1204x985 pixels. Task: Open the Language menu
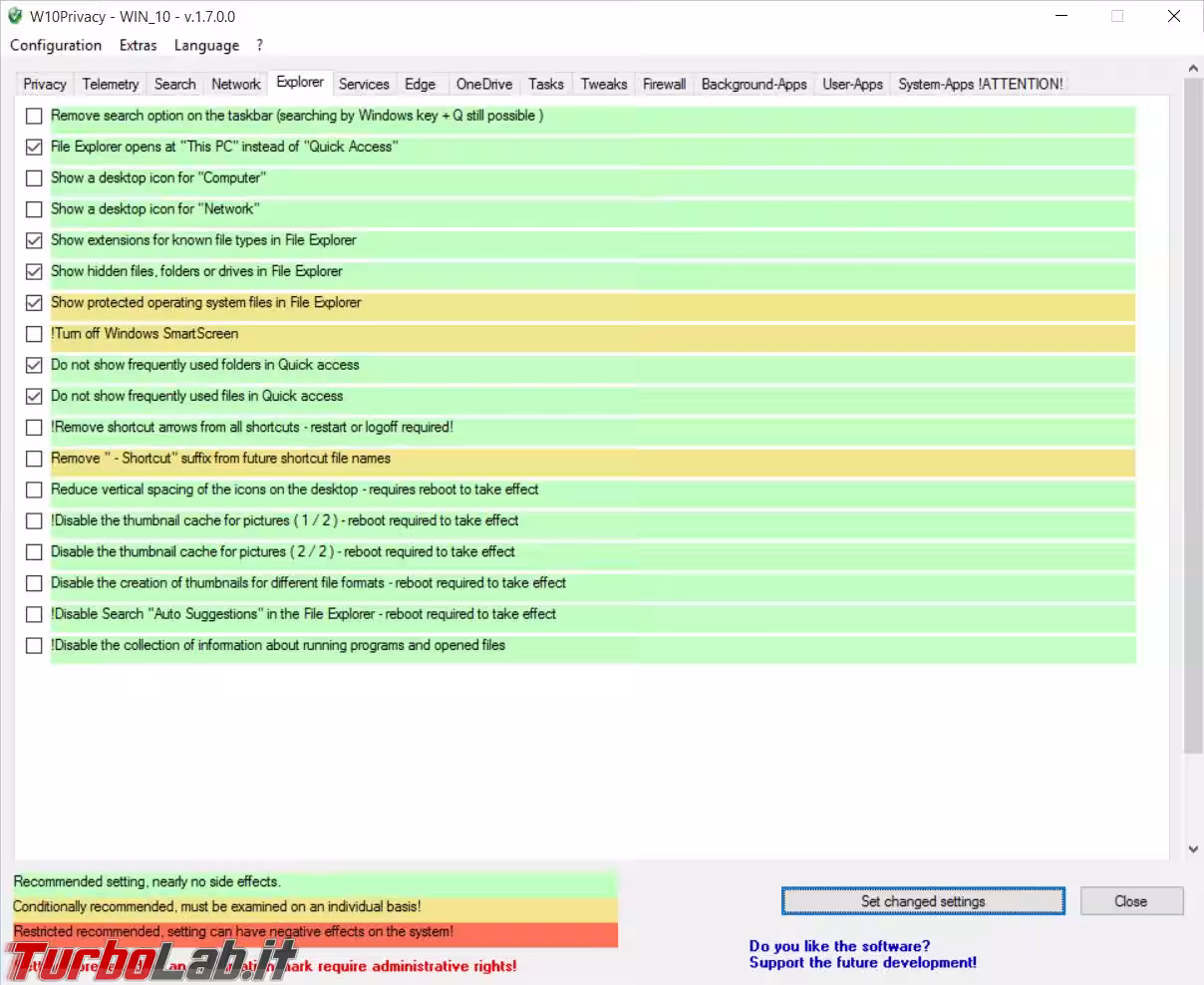tap(206, 45)
